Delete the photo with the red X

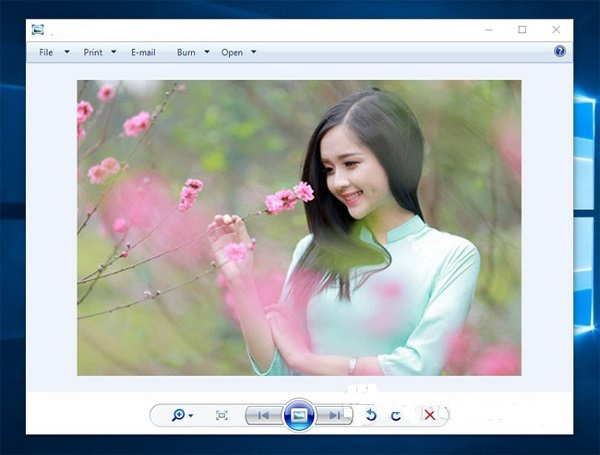point(429,414)
